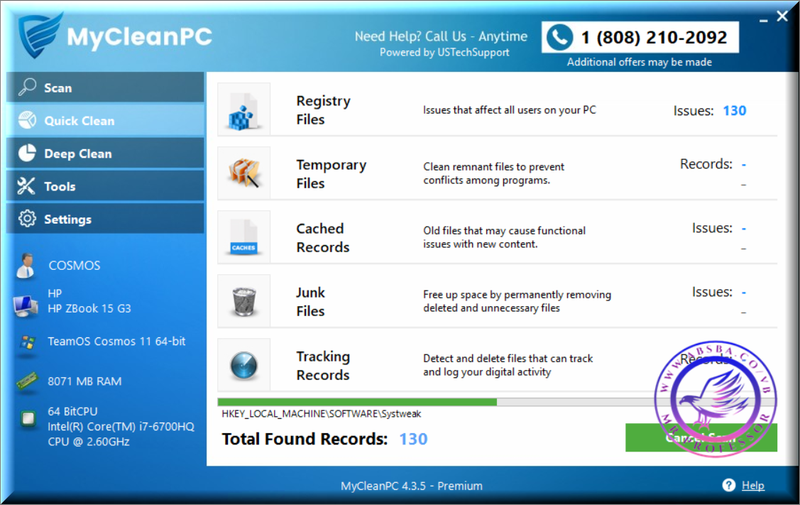Close the MyCleanPC window
Image resolution: width=800 pixels, height=505 pixels.
[782, 16]
